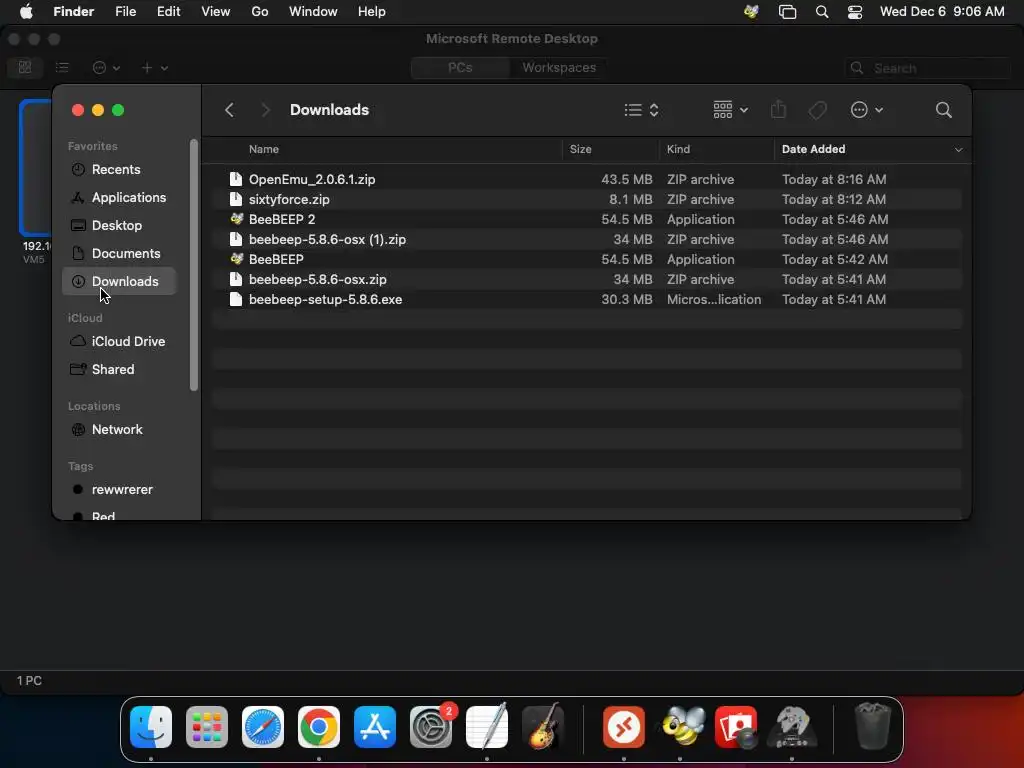
Task: Select the BeeBEEP application row
Action: [586, 259]
